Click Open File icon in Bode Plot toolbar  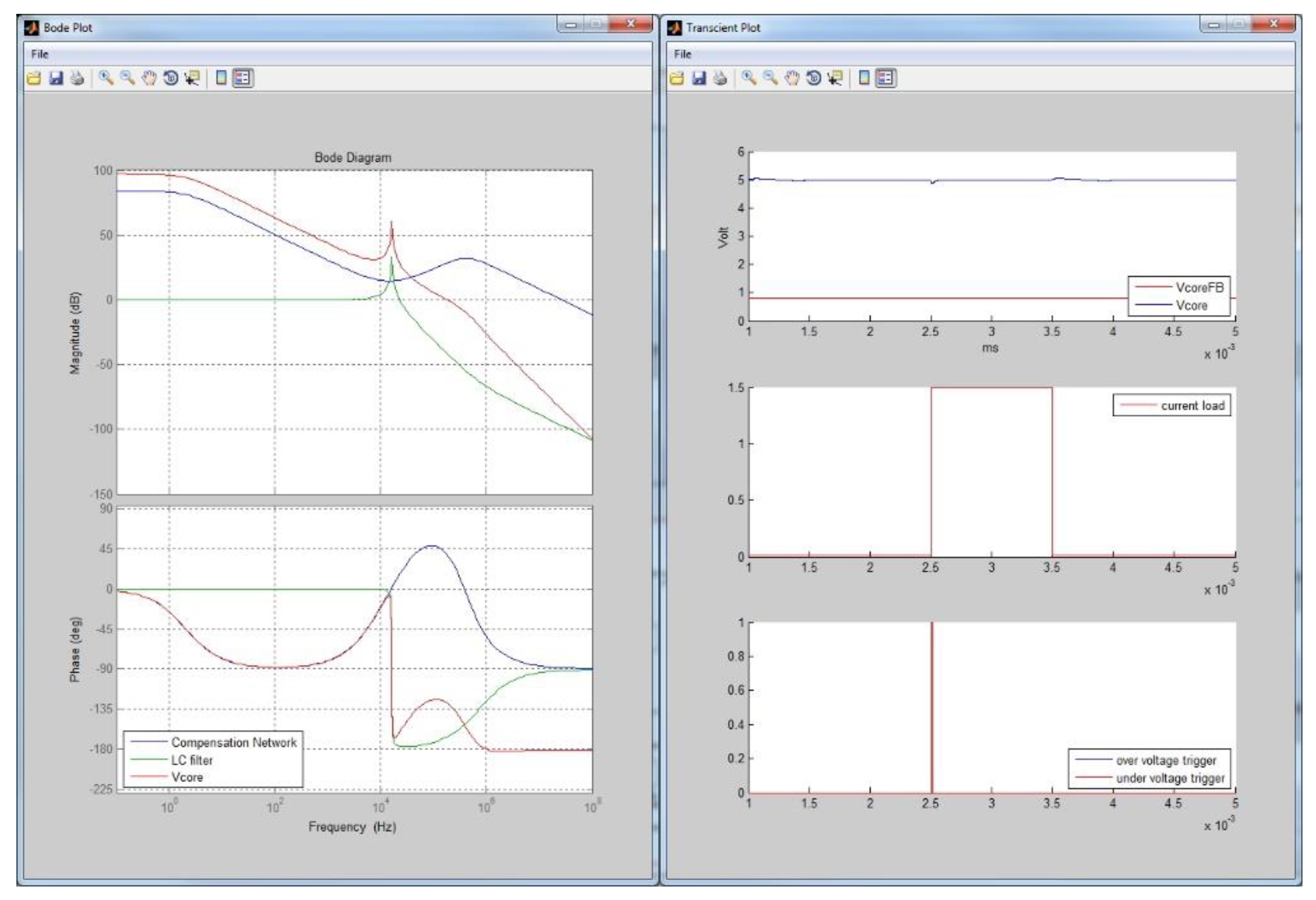coord(35,78)
